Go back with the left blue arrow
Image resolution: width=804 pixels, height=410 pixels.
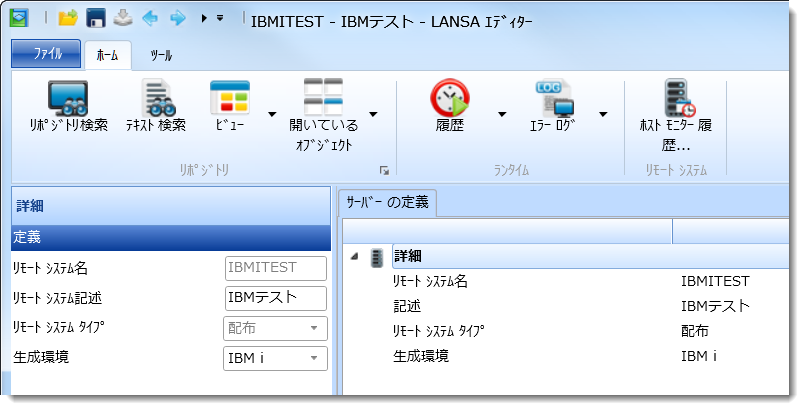[150, 18]
